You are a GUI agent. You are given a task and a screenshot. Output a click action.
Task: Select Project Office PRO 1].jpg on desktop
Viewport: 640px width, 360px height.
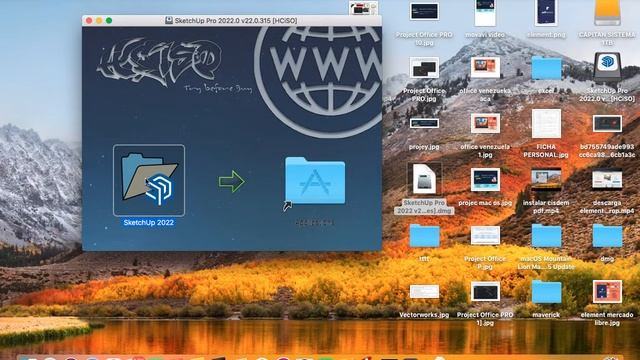485,292
